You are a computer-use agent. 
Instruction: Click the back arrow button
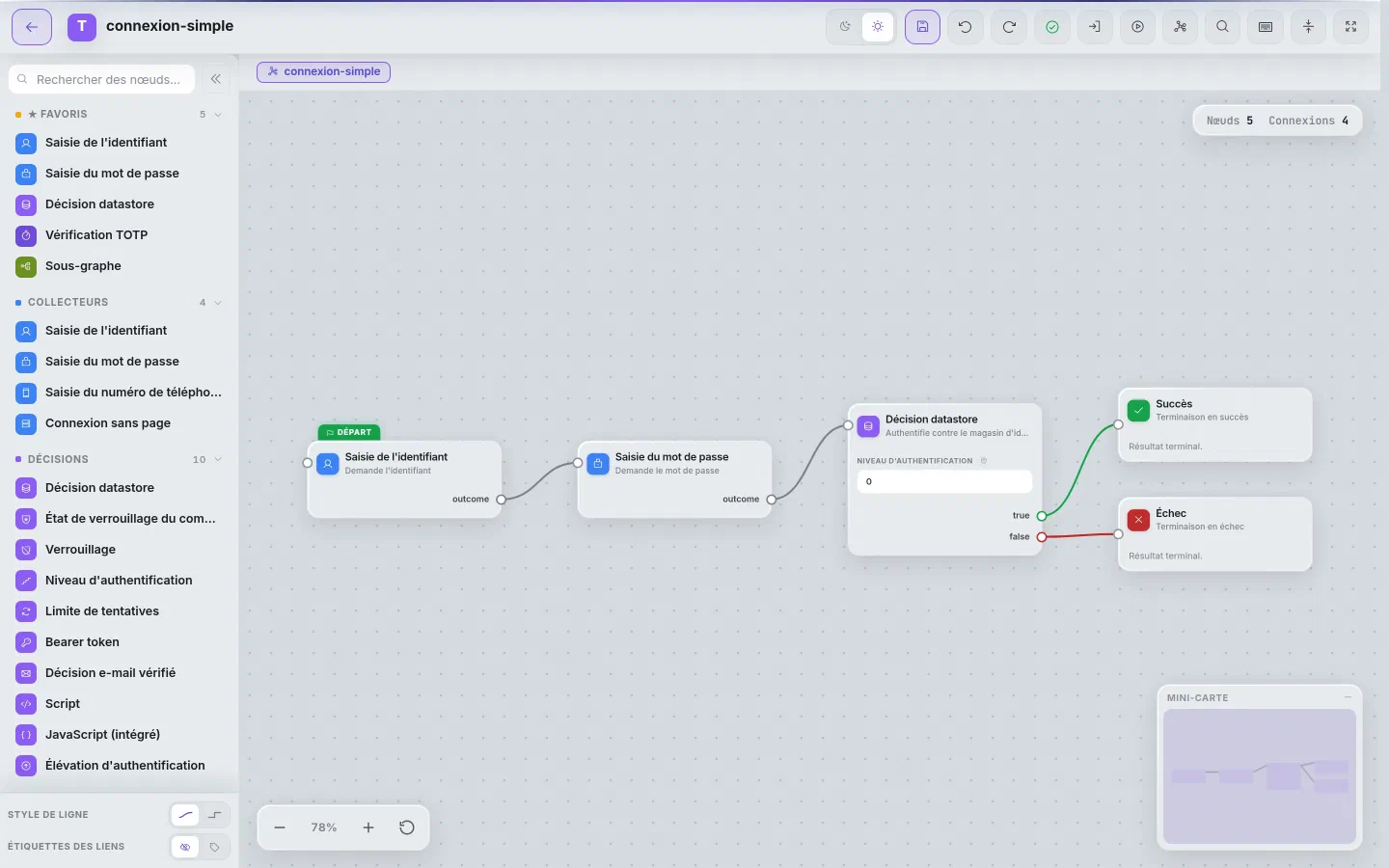click(x=32, y=27)
